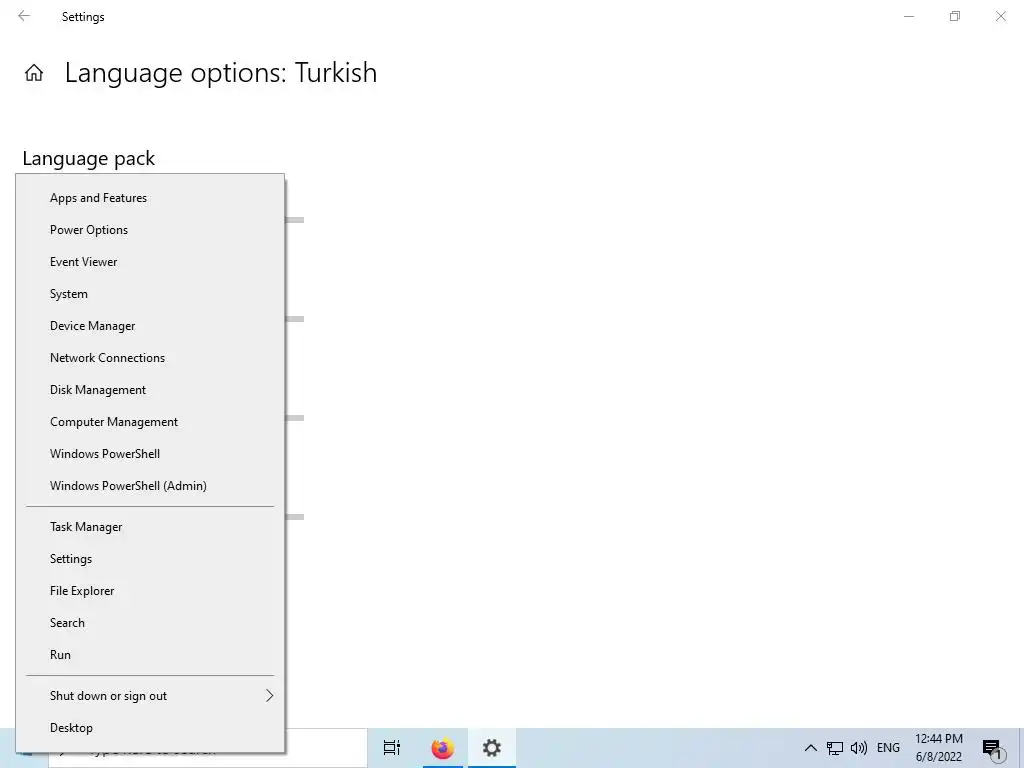This screenshot has height=768, width=1024.
Task: Launch Computer Management from menu
Action: point(150,422)
